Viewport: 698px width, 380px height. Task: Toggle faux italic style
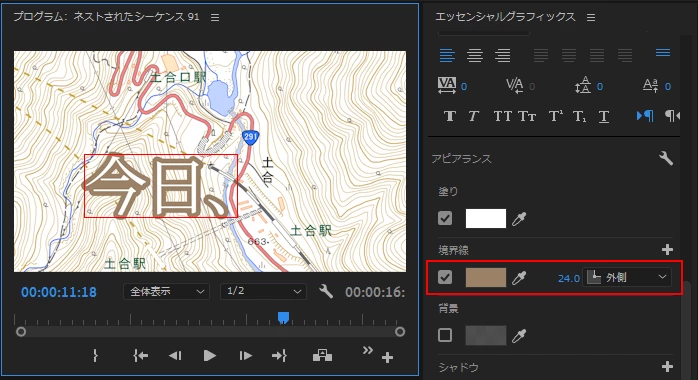[473, 117]
